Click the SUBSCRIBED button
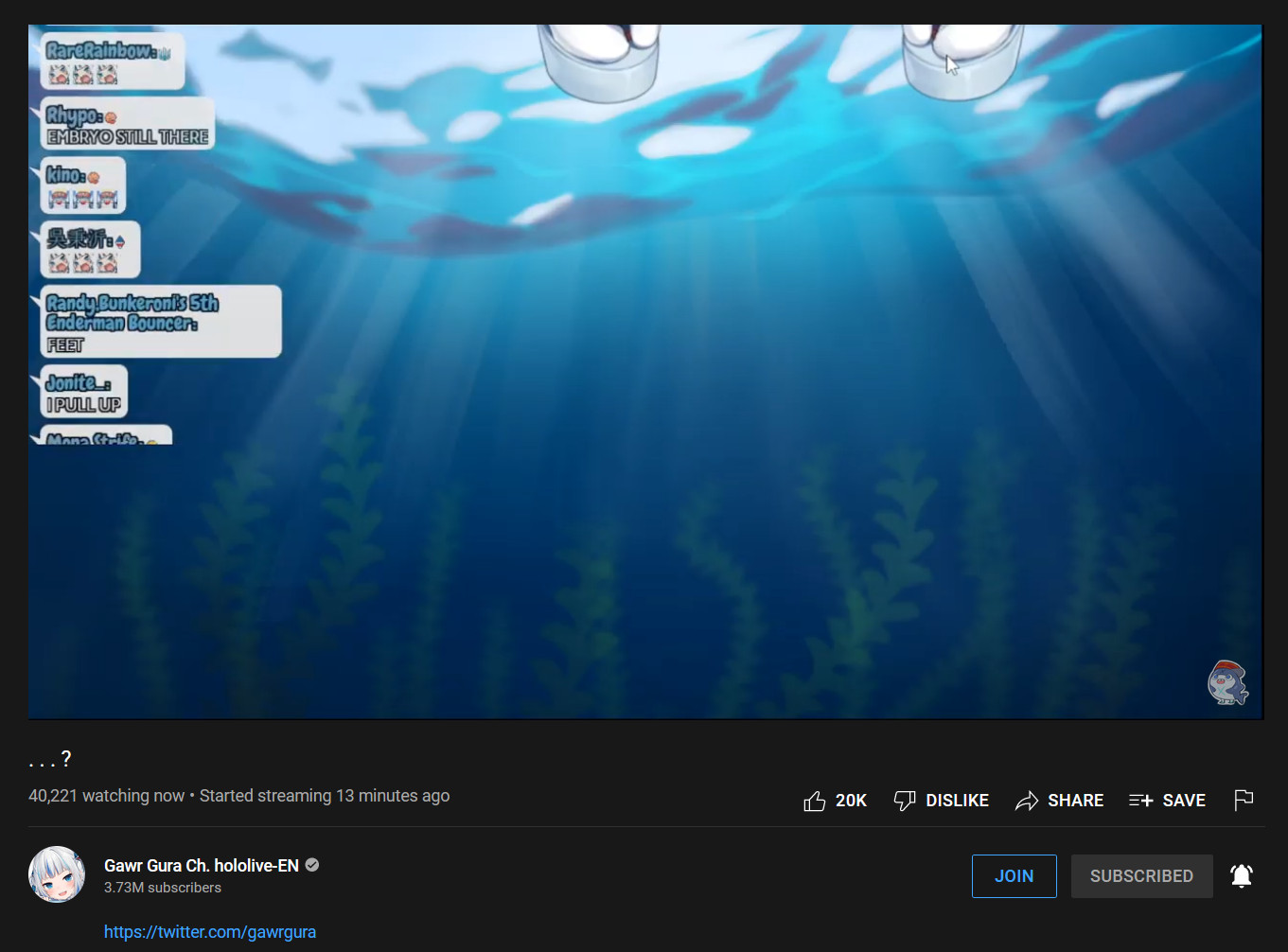 coord(1142,876)
